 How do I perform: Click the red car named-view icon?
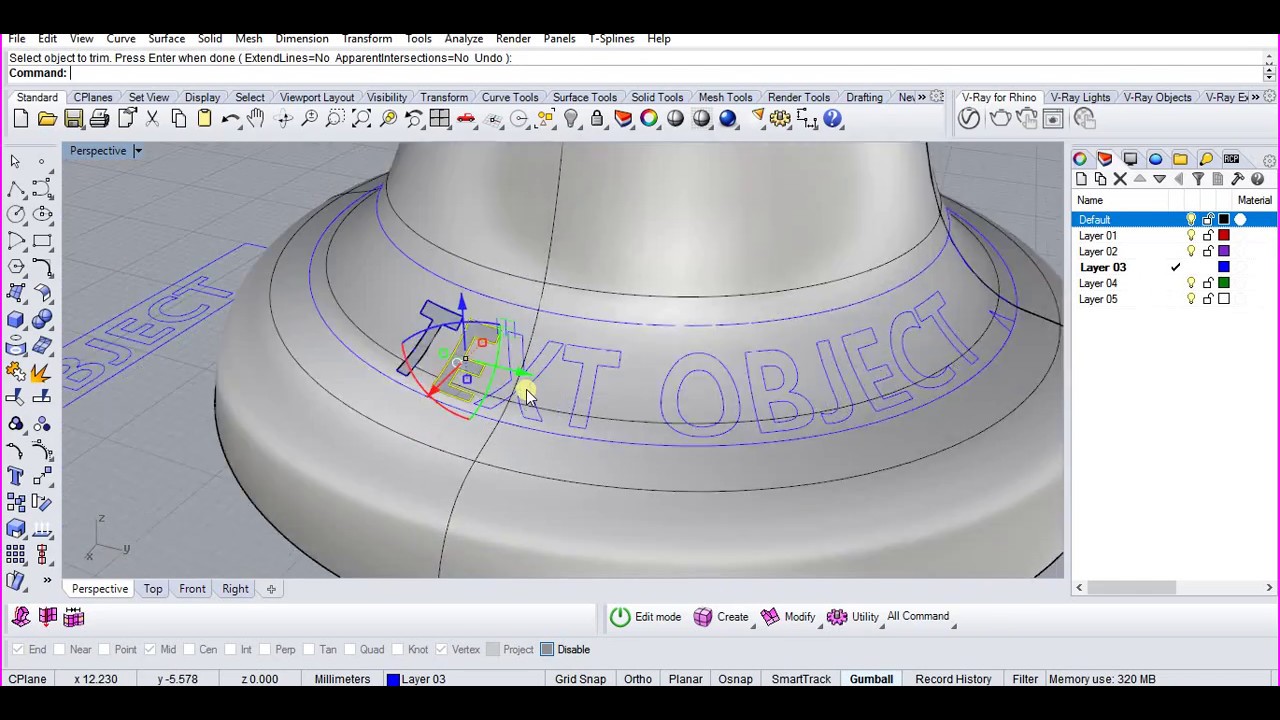coord(466,119)
